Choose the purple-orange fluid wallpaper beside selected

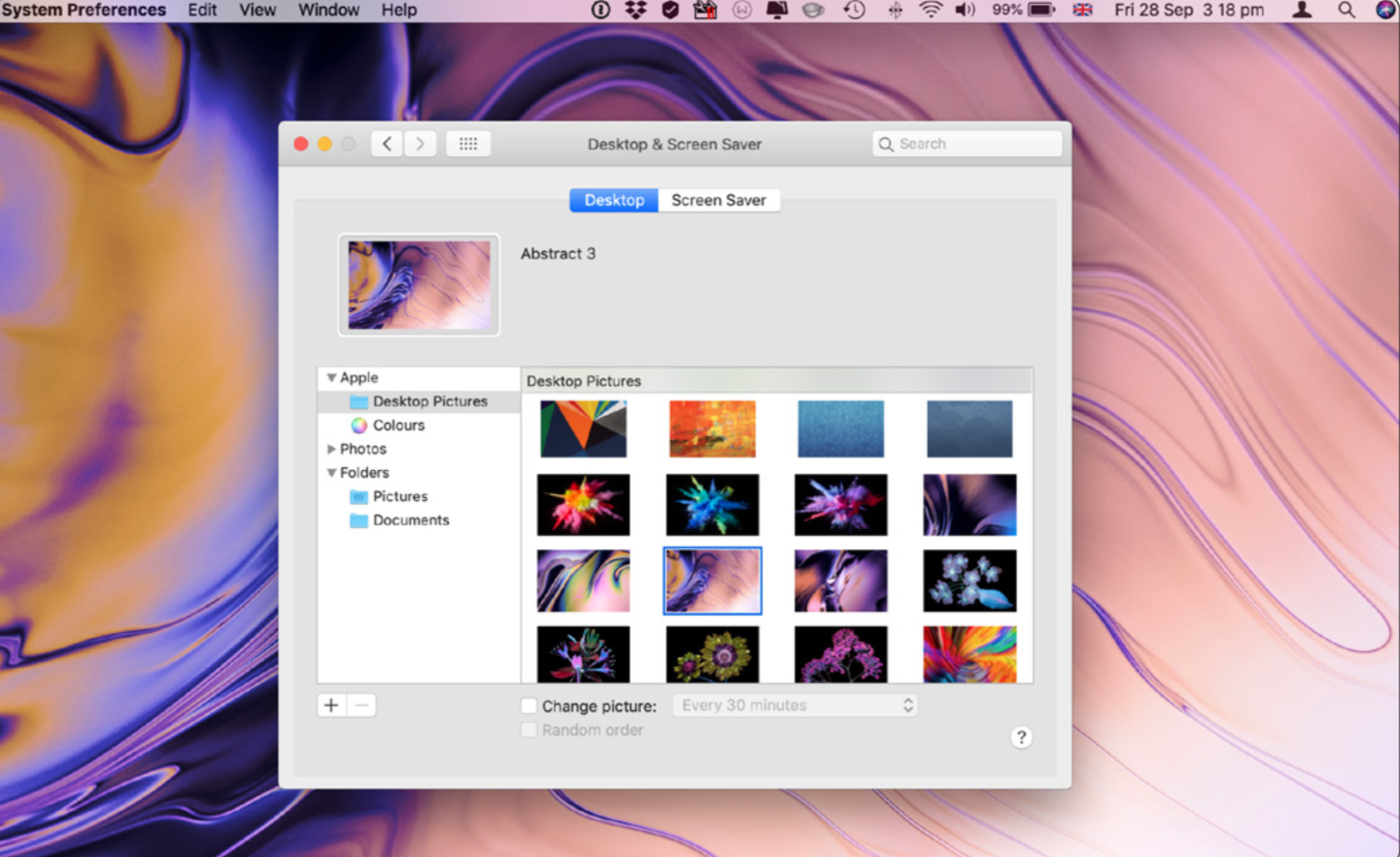click(x=841, y=581)
